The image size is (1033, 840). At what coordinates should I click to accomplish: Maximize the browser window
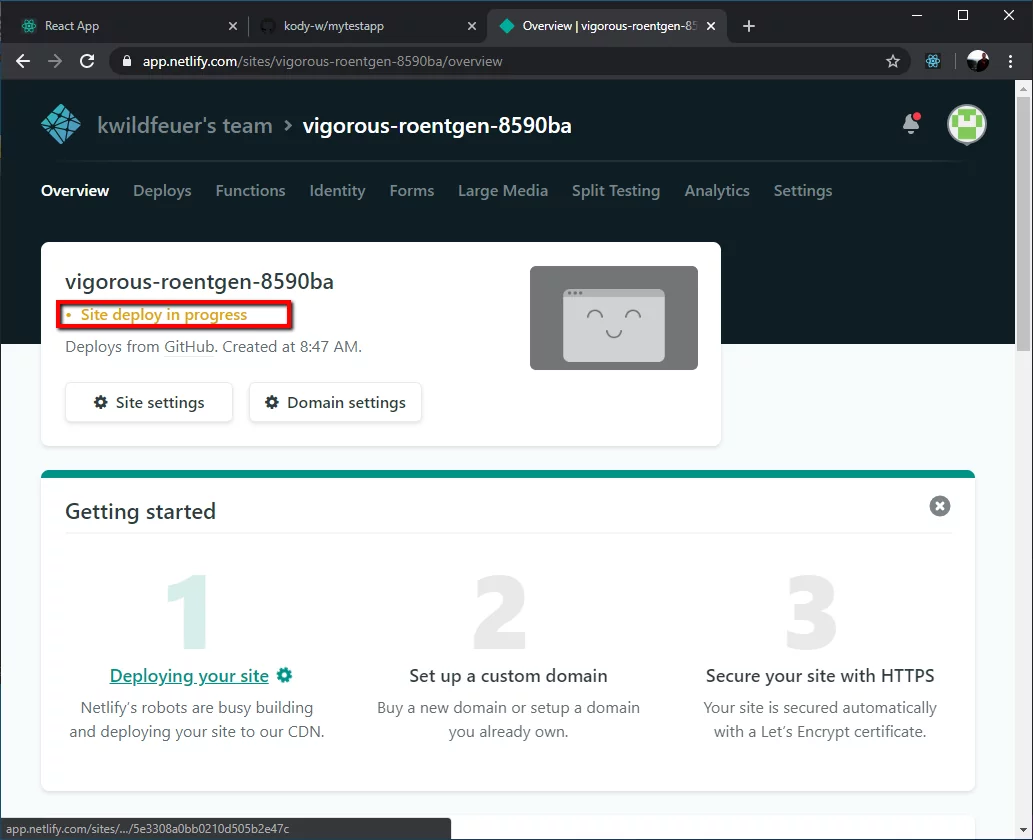[963, 15]
